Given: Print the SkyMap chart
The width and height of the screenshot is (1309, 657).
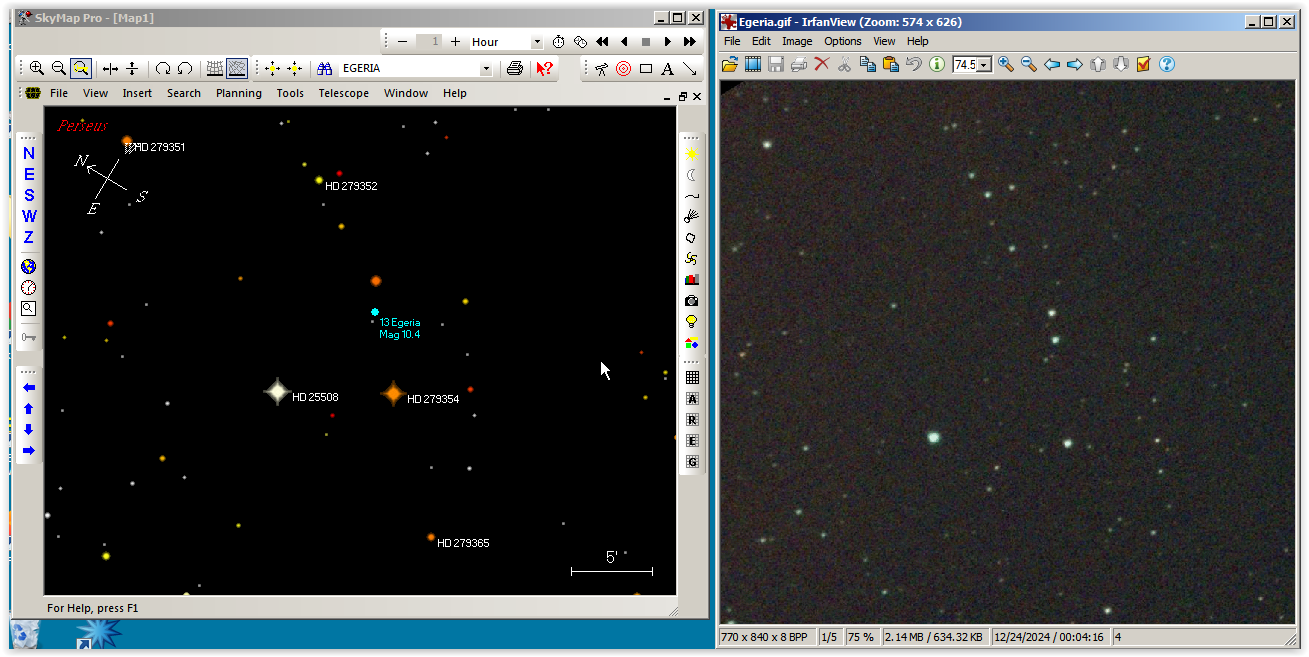Looking at the screenshot, I should 515,68.
